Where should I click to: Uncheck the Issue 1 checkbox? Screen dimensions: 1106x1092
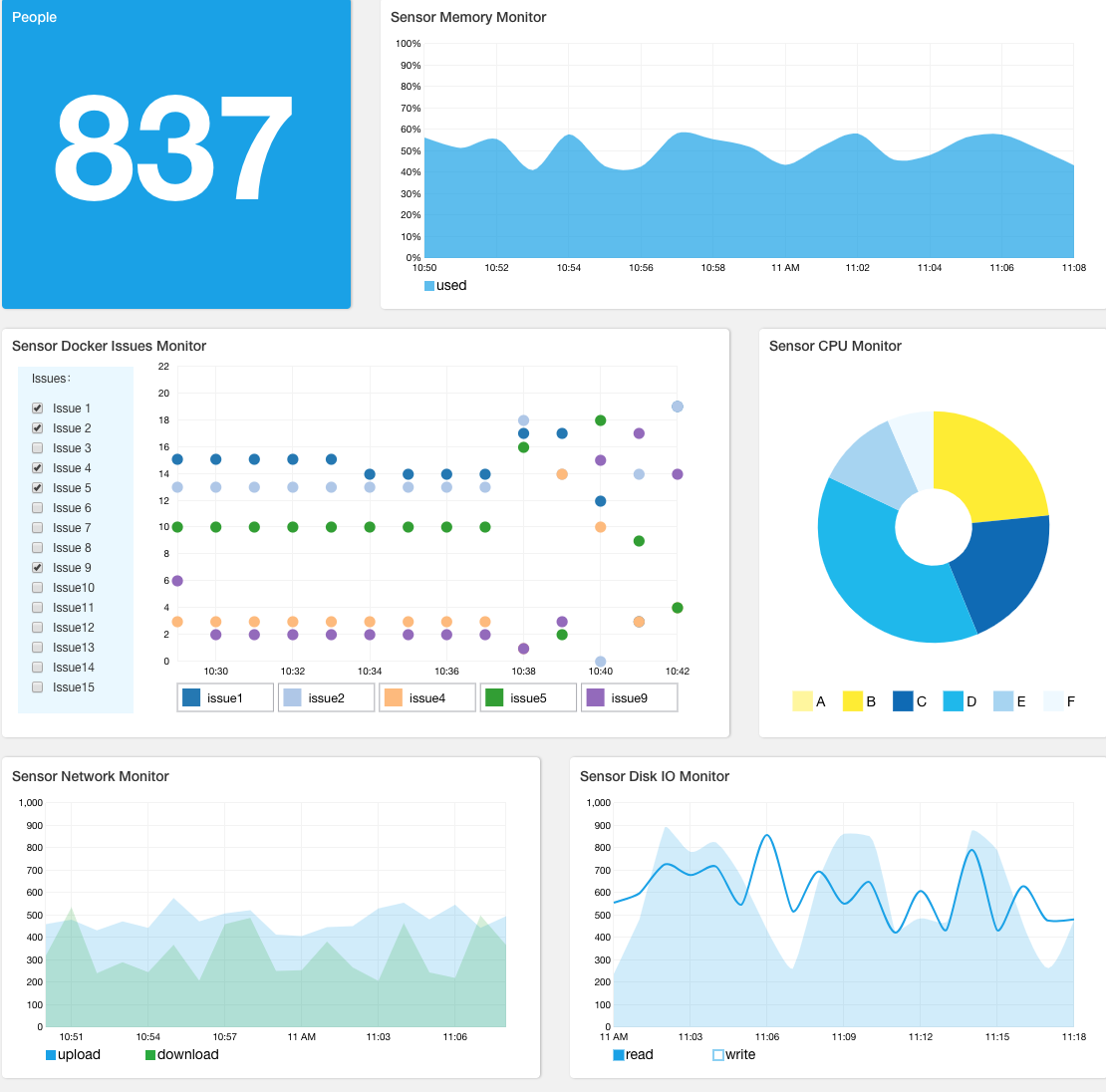click(x=38, y=409)
